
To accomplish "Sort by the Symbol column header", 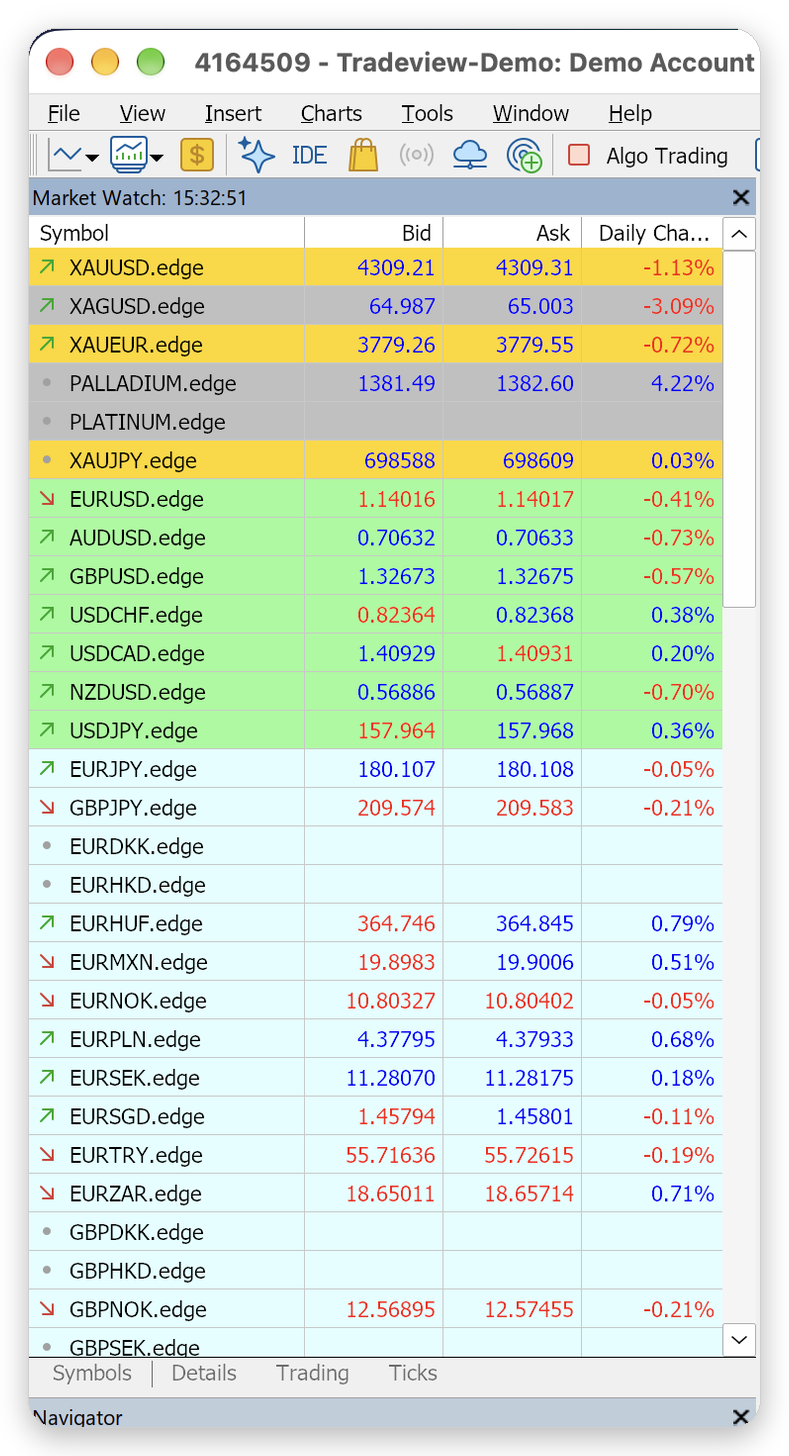I will [167, 233].
